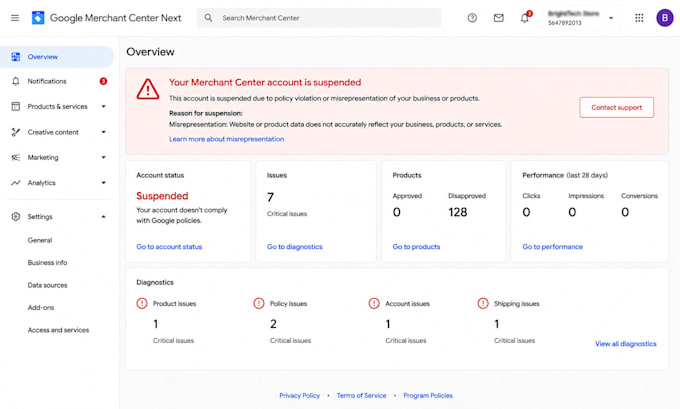Open Data sources settings
The width and height of the screenshot is (680, 409).
47,285
